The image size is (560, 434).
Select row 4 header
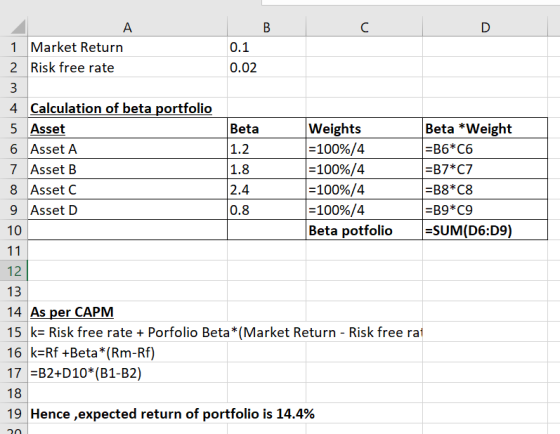14,108
